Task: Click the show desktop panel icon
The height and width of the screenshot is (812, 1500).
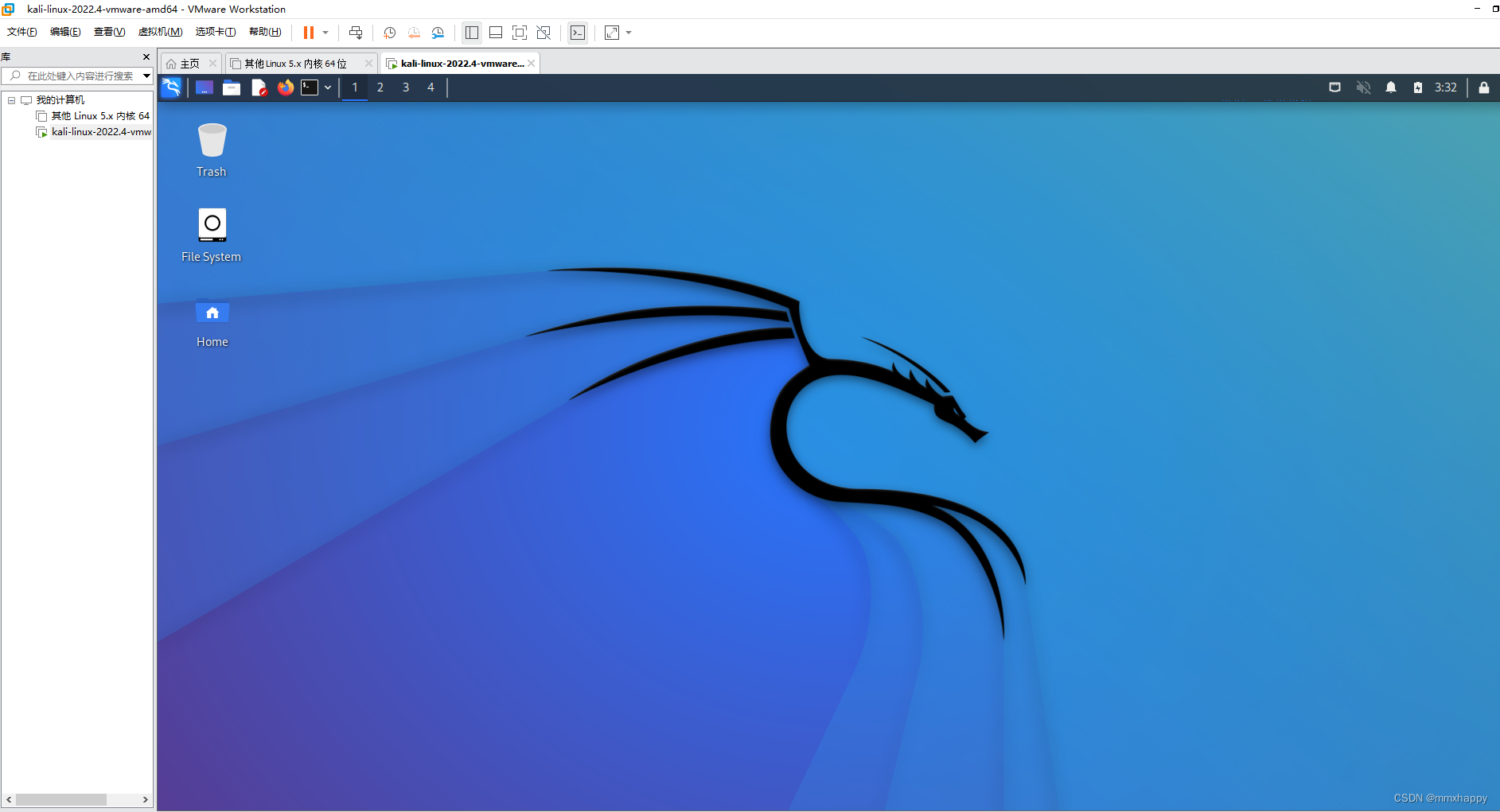Action: pos(205,87)
